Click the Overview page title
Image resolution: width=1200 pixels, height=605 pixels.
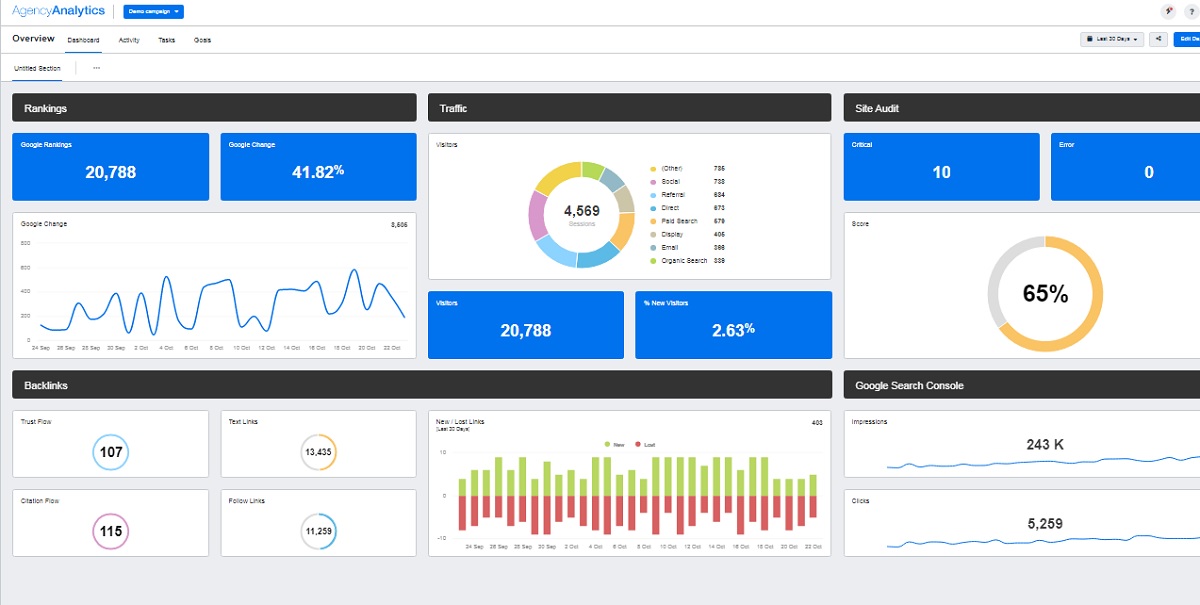tap(33, 39)
